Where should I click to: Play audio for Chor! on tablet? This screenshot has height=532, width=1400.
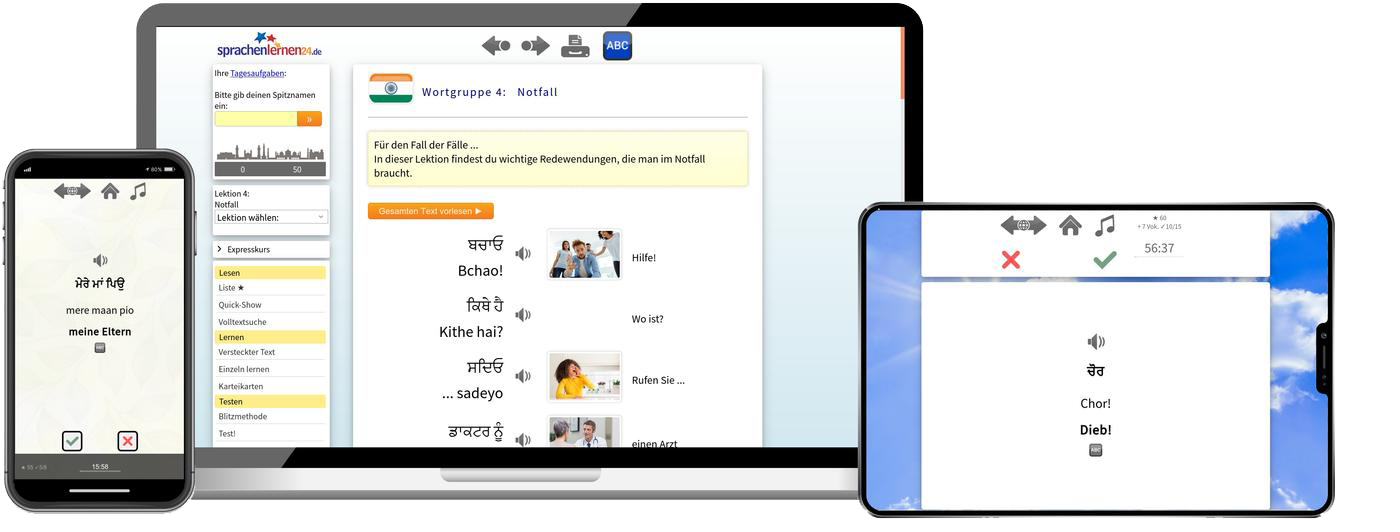(x=1096, y=341)
